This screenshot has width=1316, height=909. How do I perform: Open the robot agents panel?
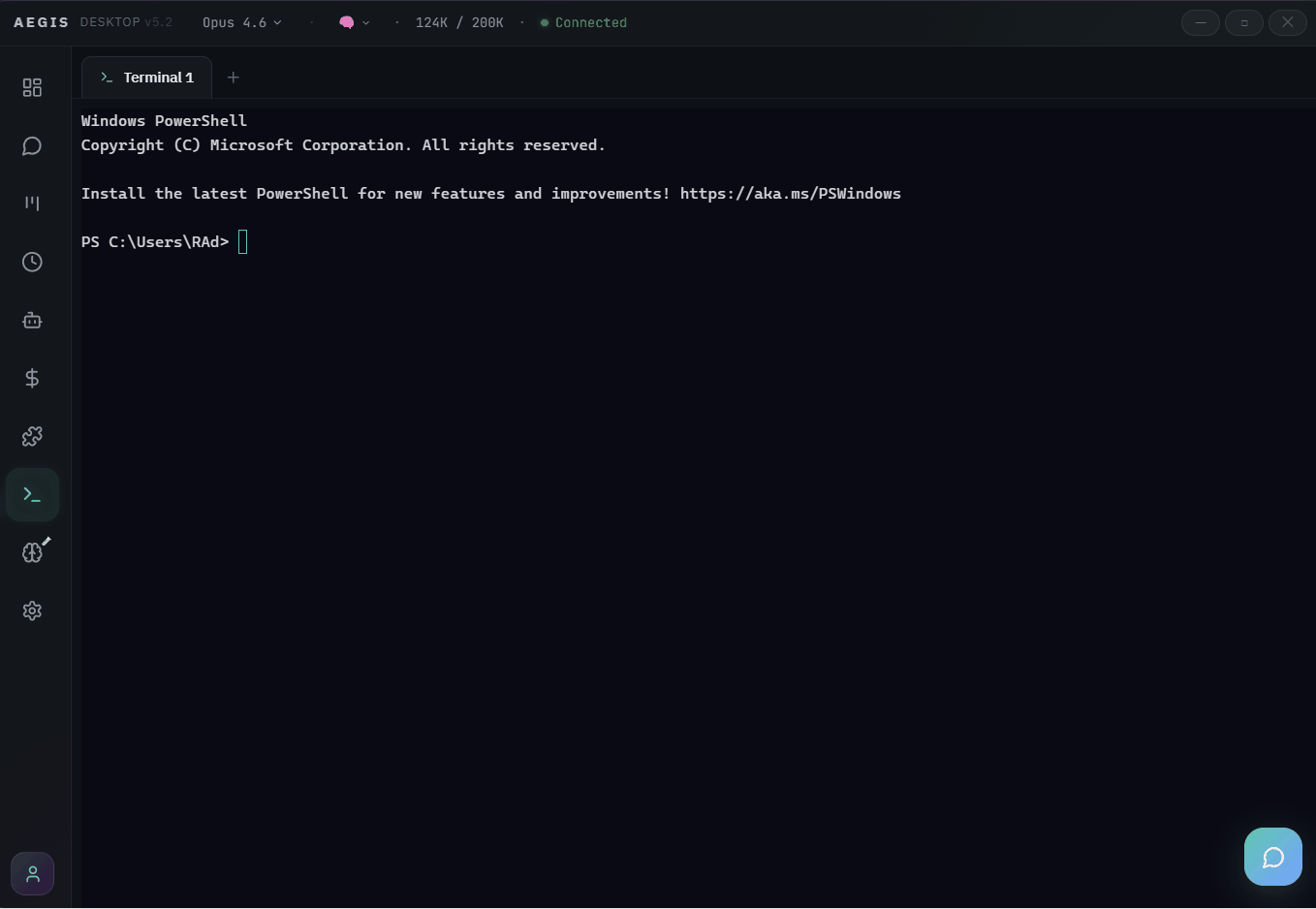coord(32,320)
